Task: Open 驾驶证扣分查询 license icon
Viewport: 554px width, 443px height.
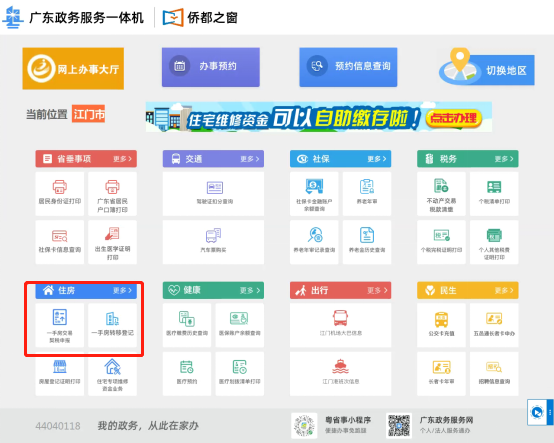Action: click(214, 188)
